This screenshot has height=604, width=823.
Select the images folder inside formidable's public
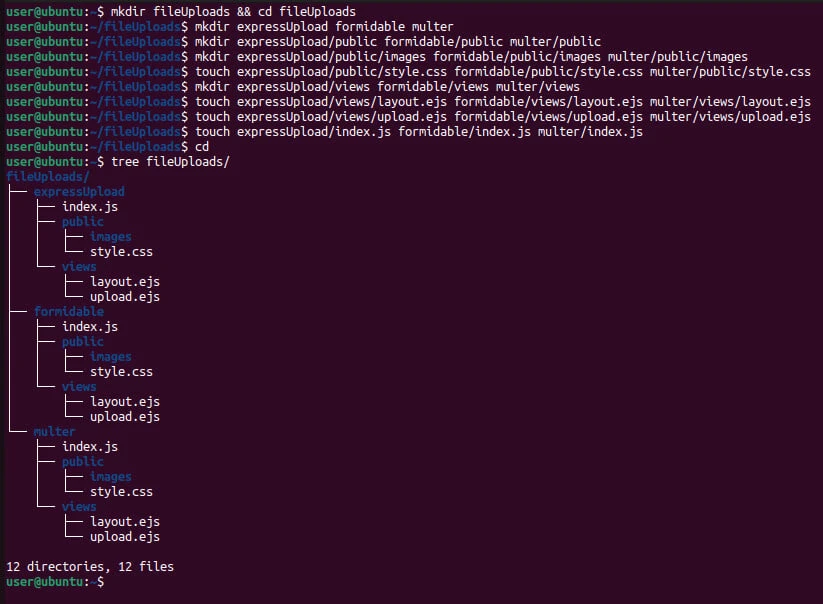coord(110,356)
